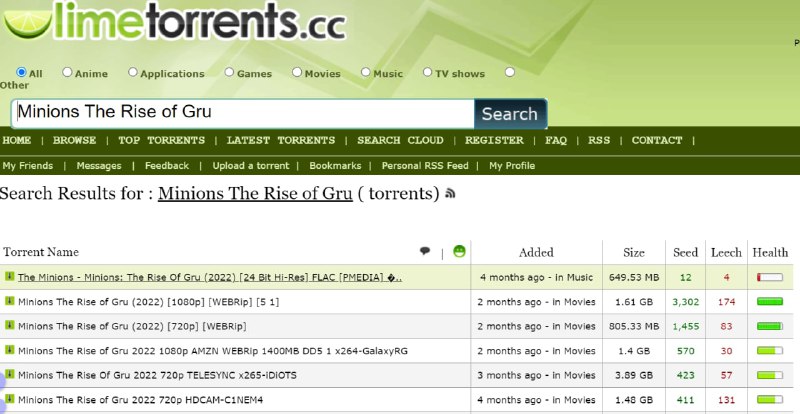The width and height of the screenshot is (800, 414).
Task: Open LATEST TORRENTS page
Action: click(x=281, y=140)
